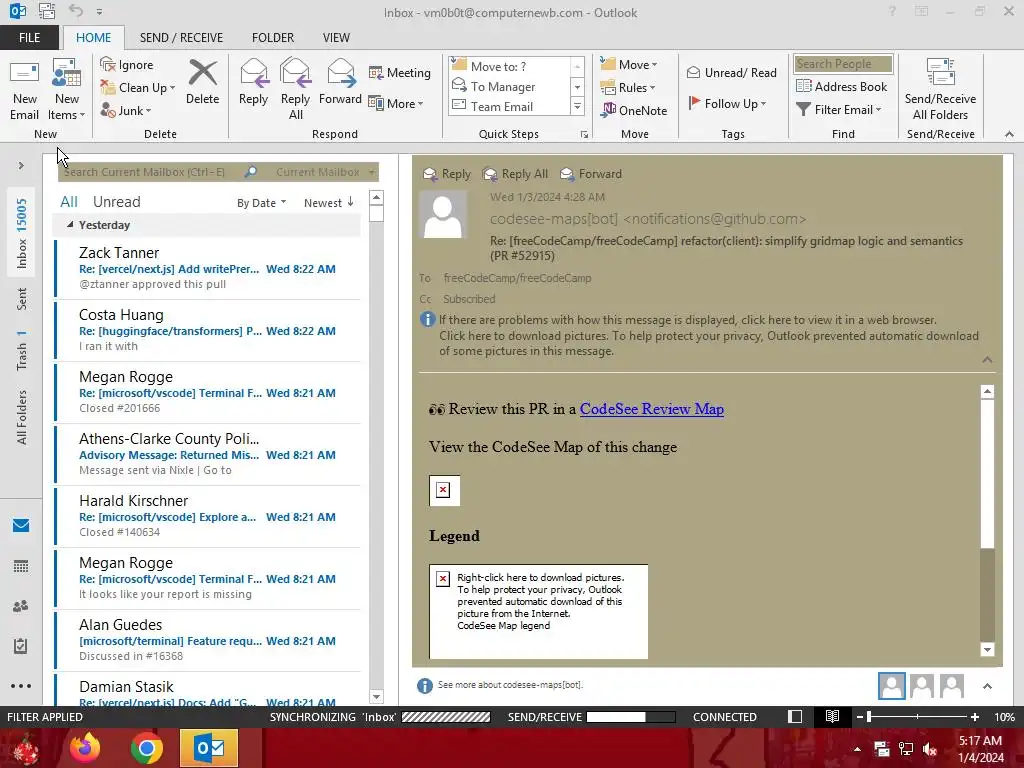Open the Current Mailbox scope dropdown
This screenshot has height=768, width=1024.
pyautogui.click(x=325, y=172)
